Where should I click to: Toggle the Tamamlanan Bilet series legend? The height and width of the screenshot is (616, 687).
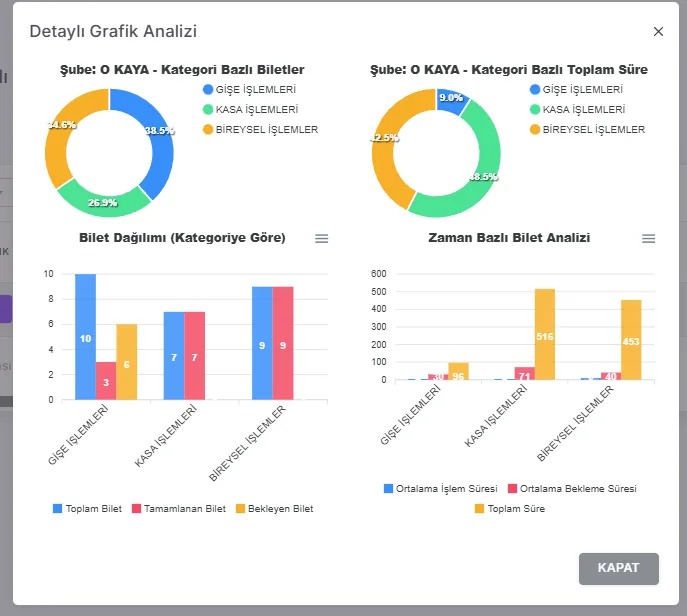179,509
